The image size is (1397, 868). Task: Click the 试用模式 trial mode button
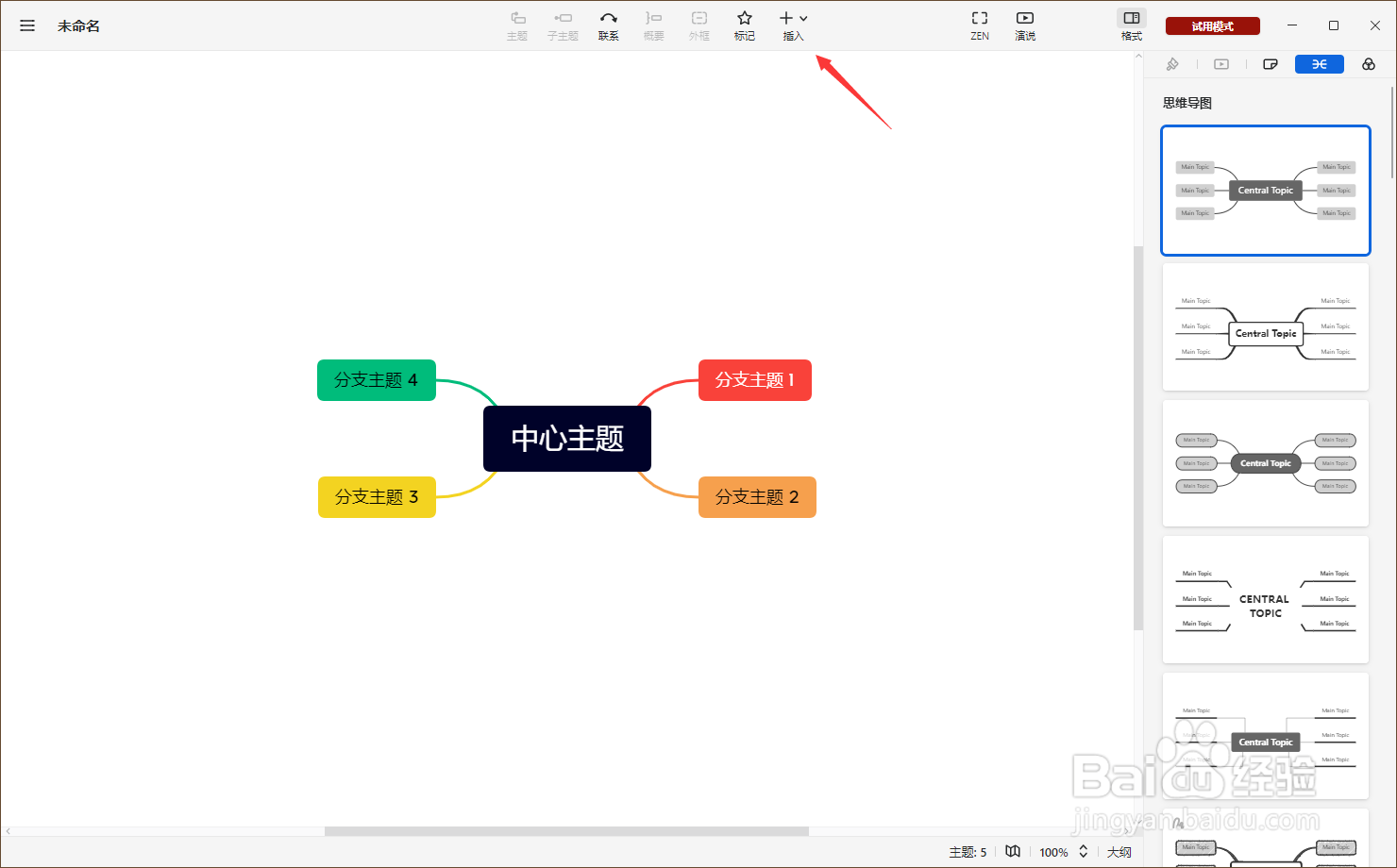click(1213, 25)
